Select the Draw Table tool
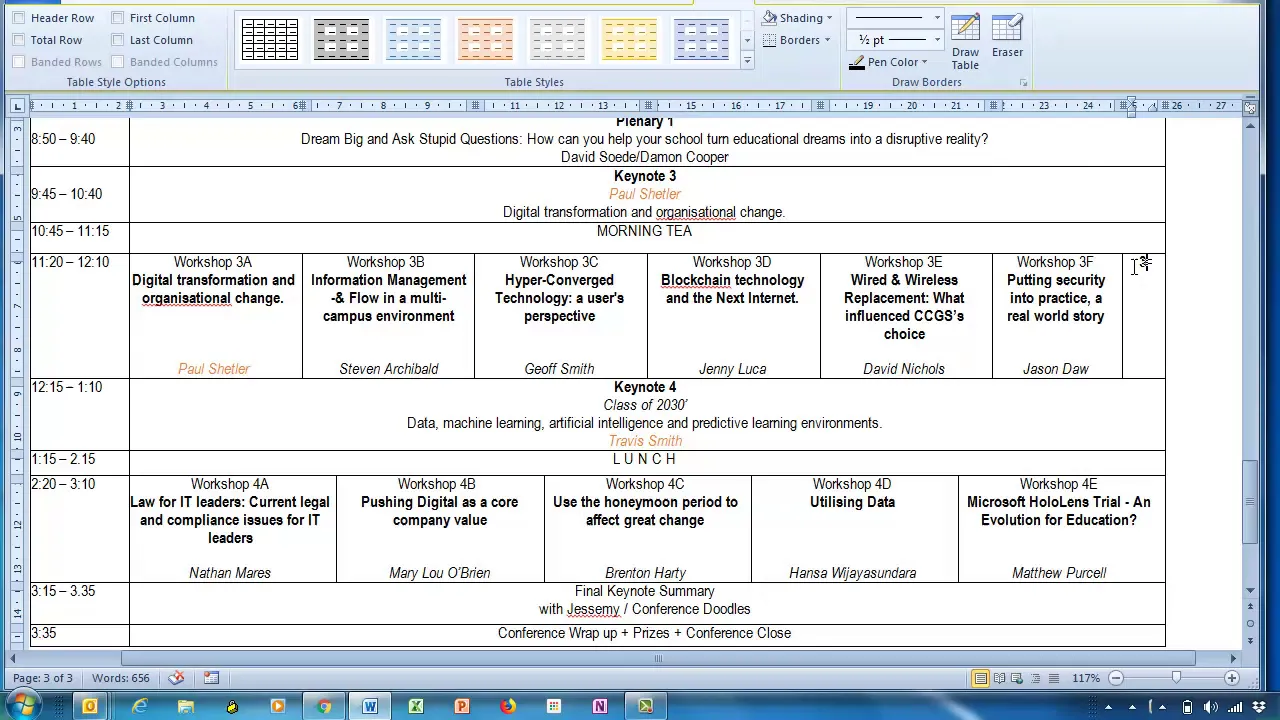 [x=965, y=41]
